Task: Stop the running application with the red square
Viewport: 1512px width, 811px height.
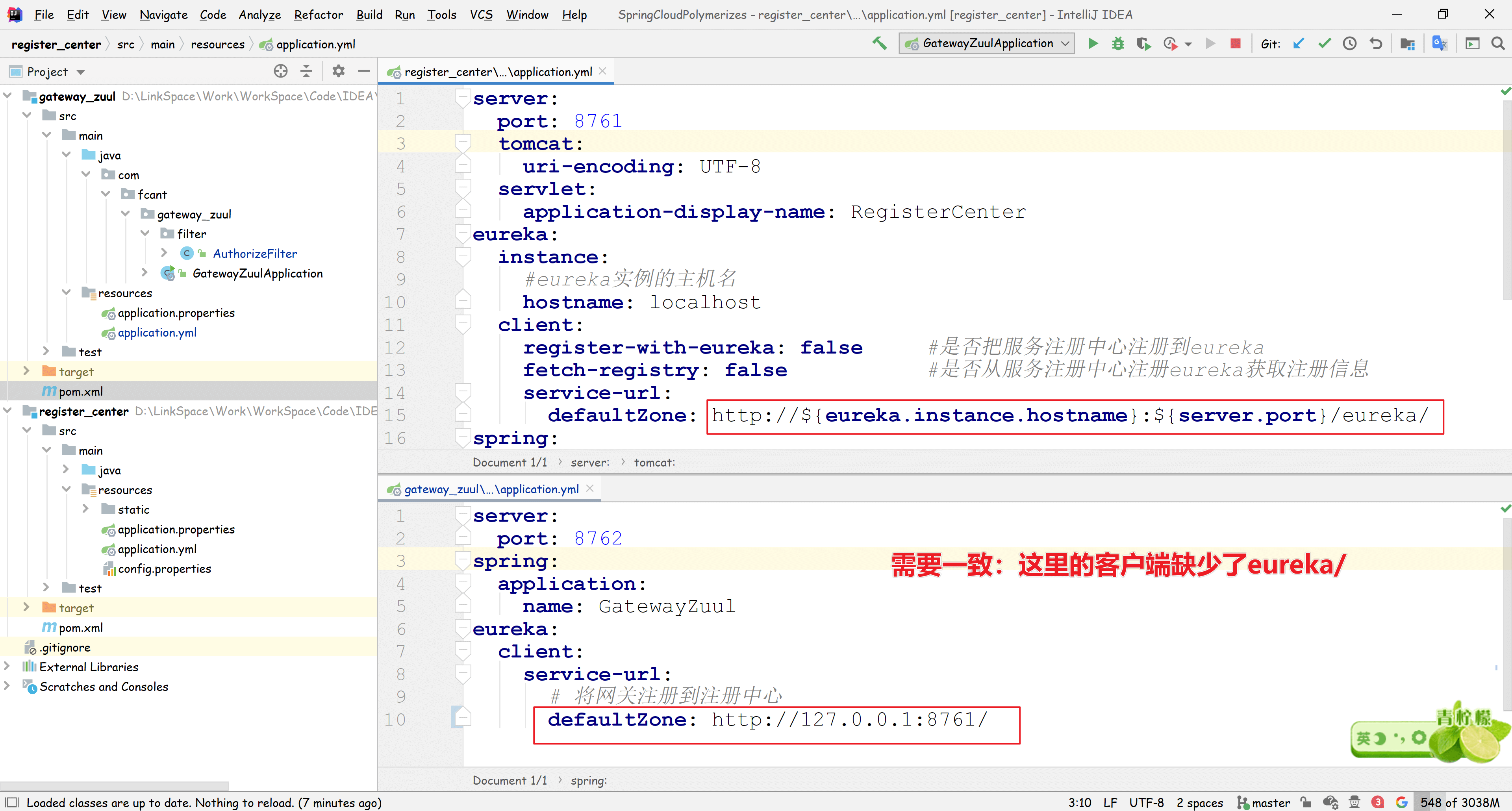Action: point(1236,43)
